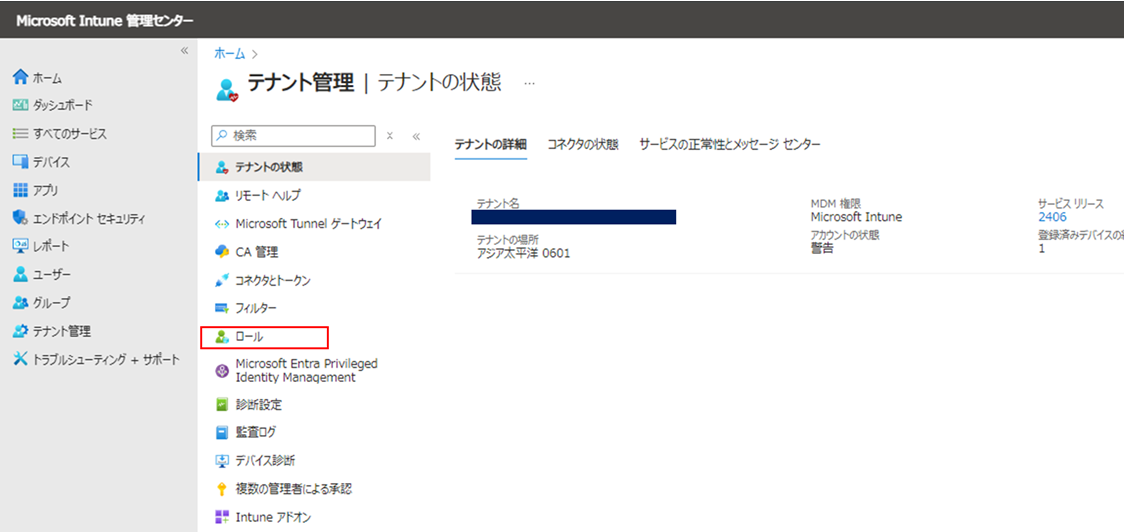The image size is (1124, 532).
Task: Click the Privileged Identity Management purple icon
Action: 222,371
